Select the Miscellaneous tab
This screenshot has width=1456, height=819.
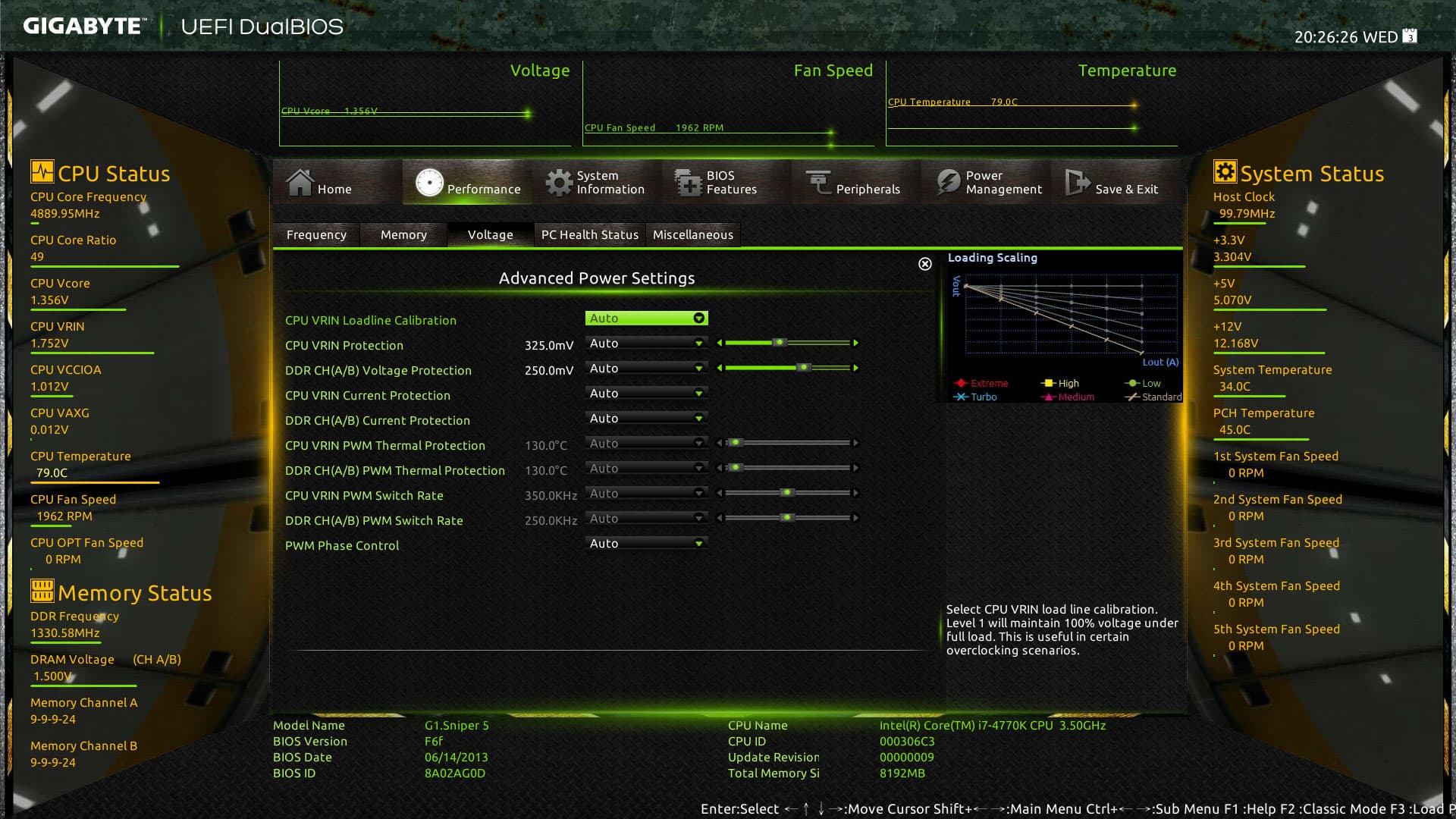692,235
